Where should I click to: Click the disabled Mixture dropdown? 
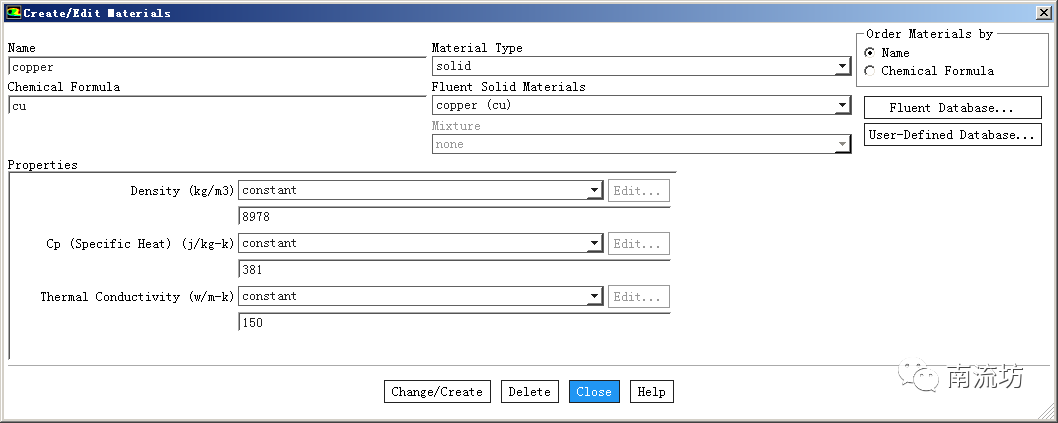640,144
